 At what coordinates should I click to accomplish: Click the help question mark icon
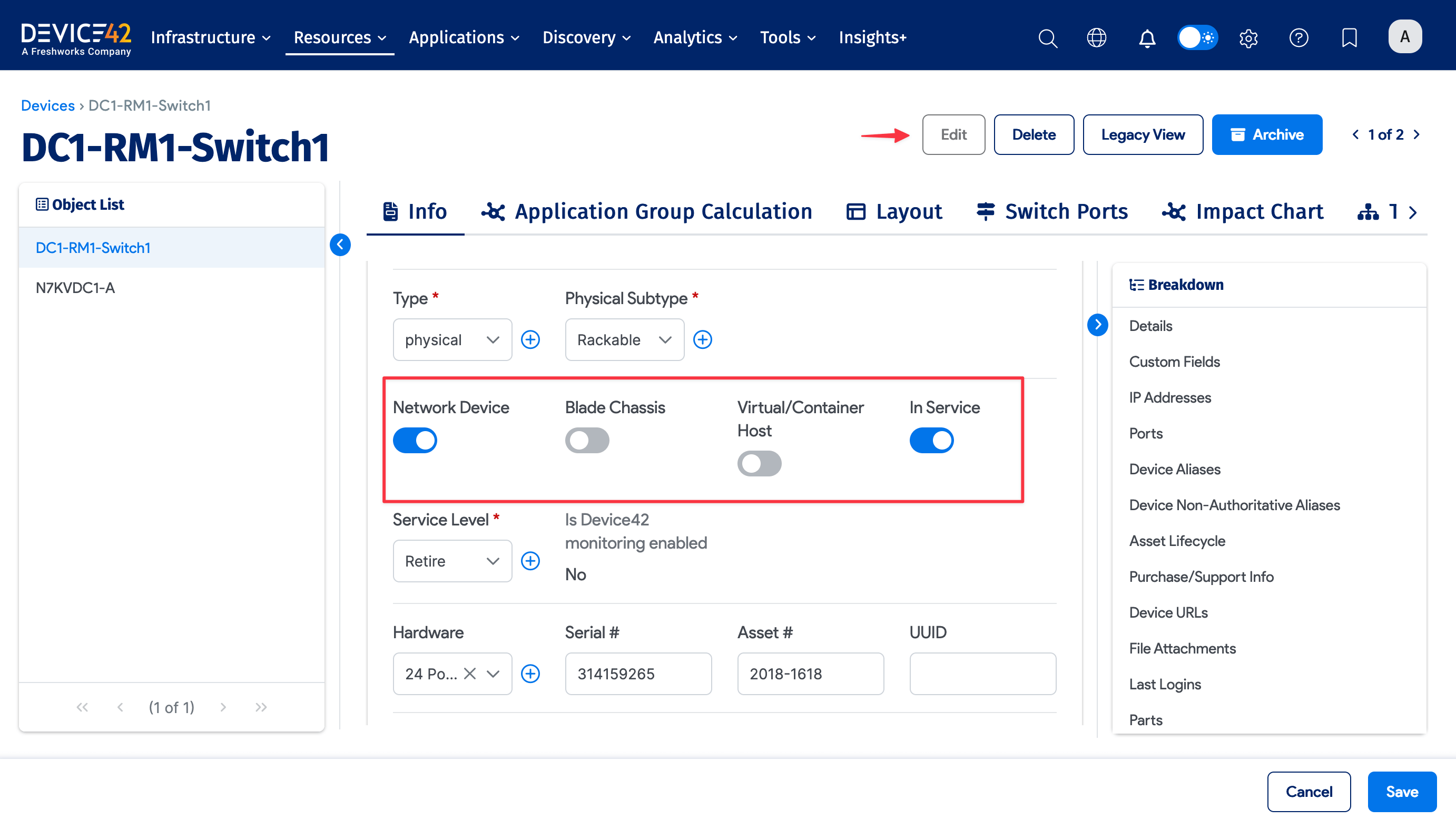1298,38
